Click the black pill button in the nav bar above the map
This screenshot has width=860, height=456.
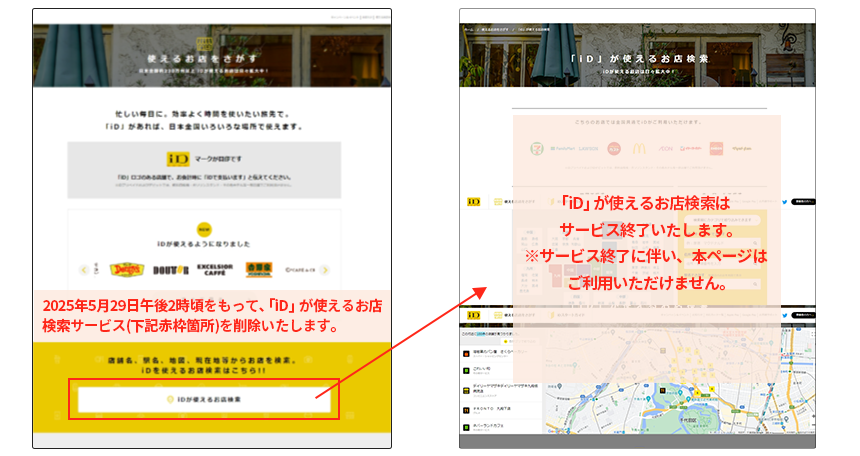point(803,315)
